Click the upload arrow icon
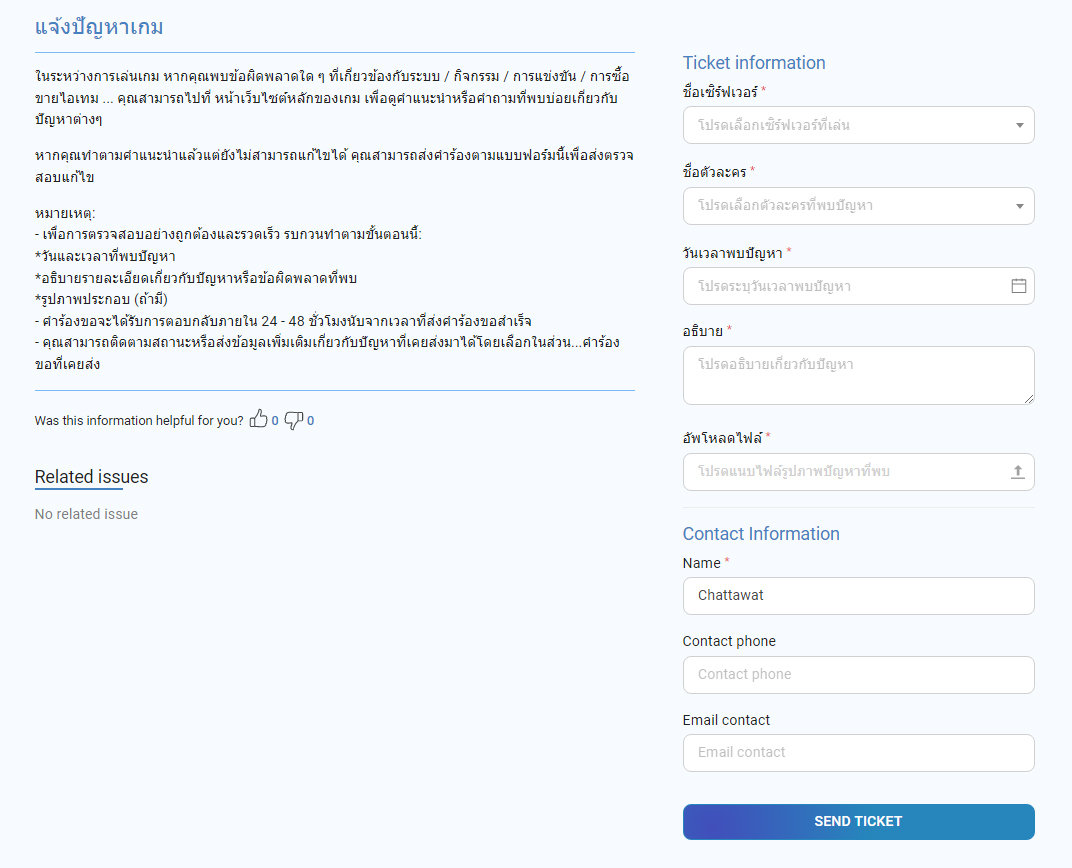This screenshot has width=1072, height=868. [1018, 472]
